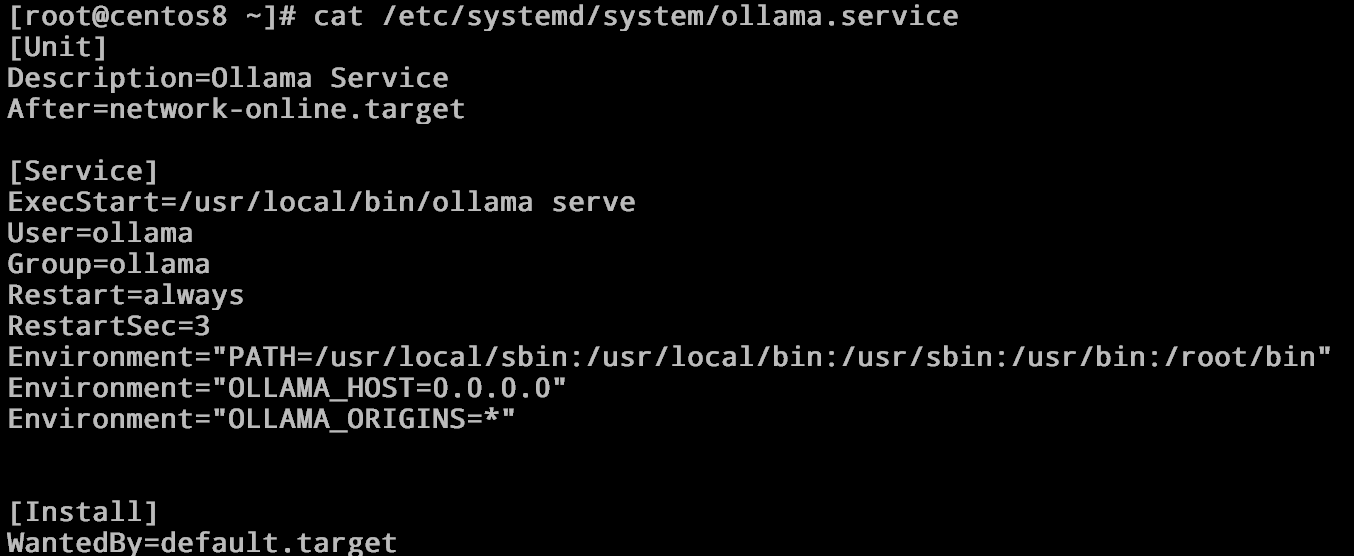This screenshot has width=1354, height=556.
Task: Click the Restart=always line
Action: (x=126, y=295)
